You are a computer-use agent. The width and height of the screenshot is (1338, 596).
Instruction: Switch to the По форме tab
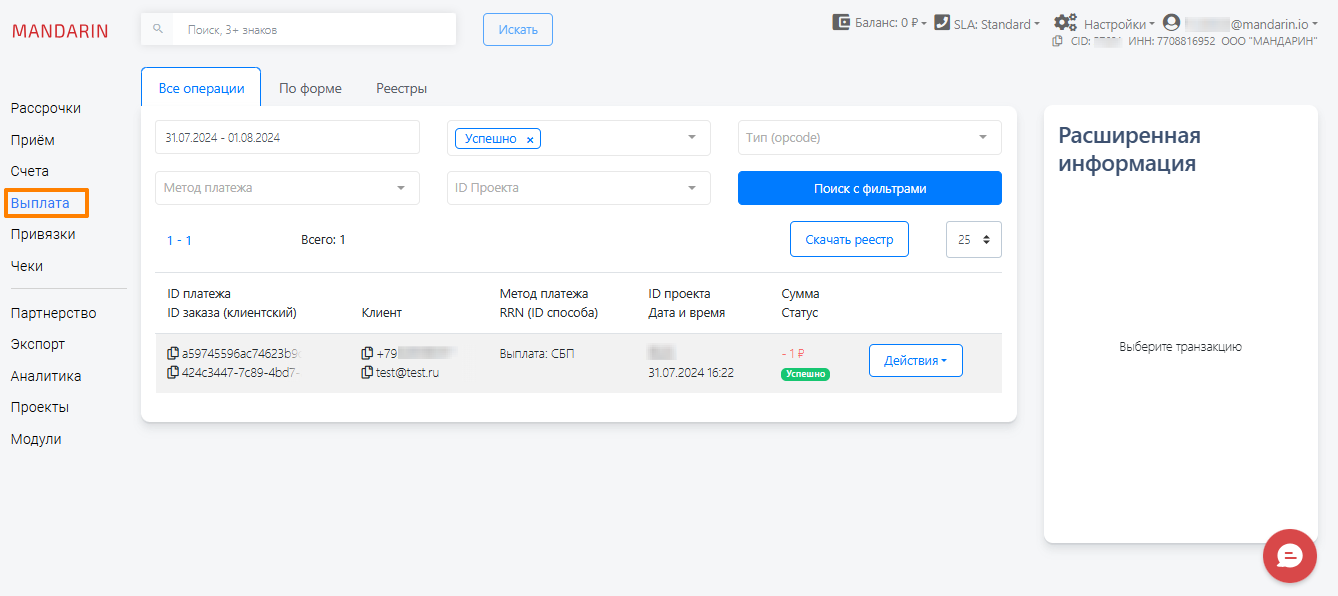[x=310, y=88]
